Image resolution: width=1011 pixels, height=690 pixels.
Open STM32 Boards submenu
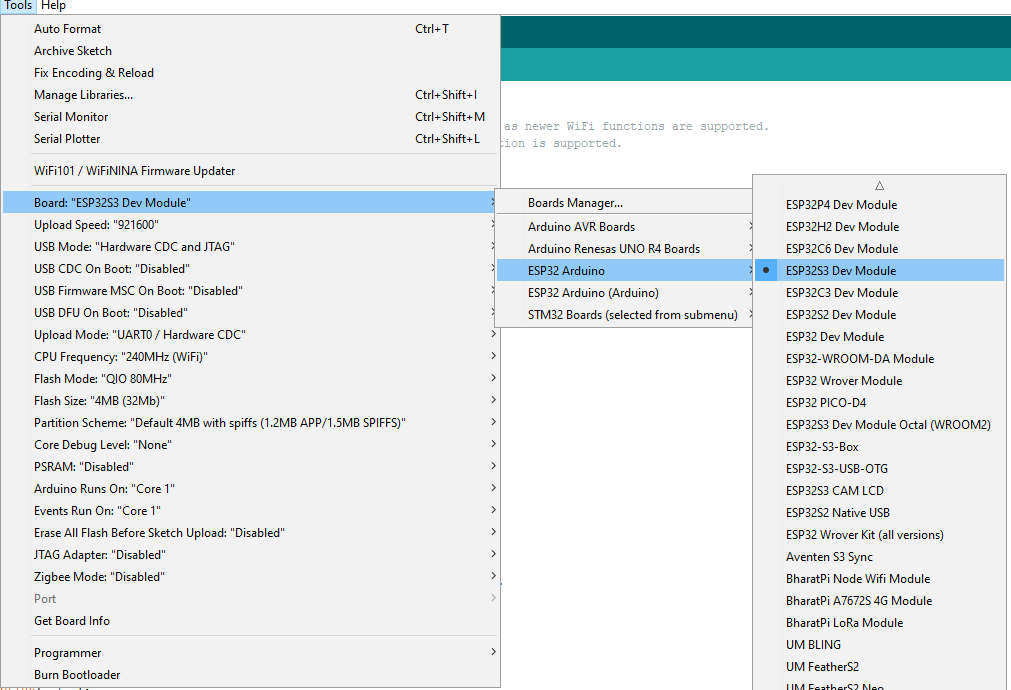coord(632,315)
